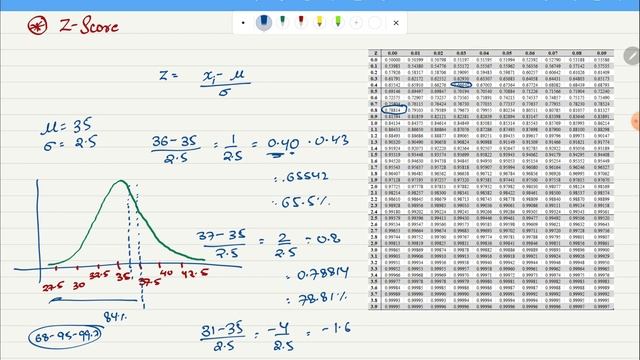Select the dark green pen tool
The width and height of the screenshot is (640, 360).
coord(282,22)
